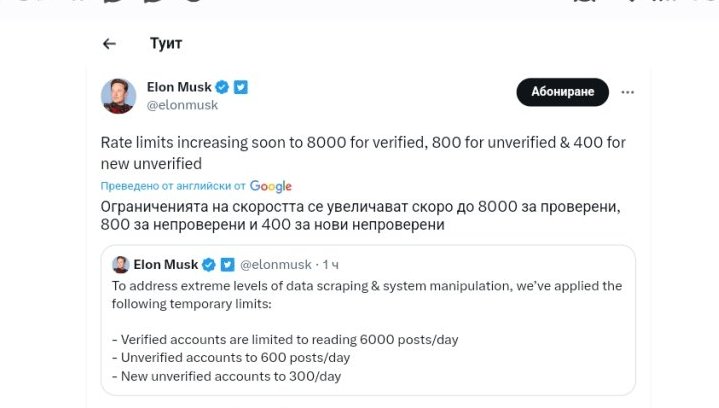Open the Elon Musk name in the quoted tweet
719x408 pixels.
pyautogui.click(x=166, y=264)
